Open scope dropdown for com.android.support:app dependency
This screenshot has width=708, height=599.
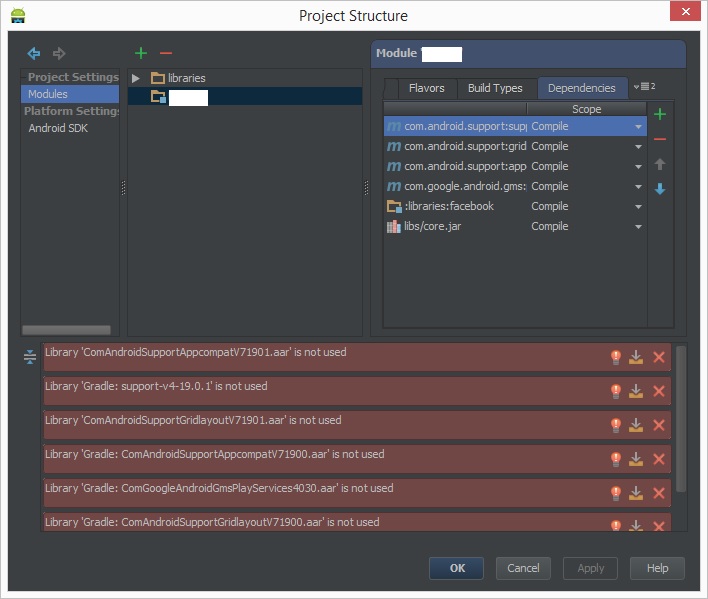click(x=638, y=167)
